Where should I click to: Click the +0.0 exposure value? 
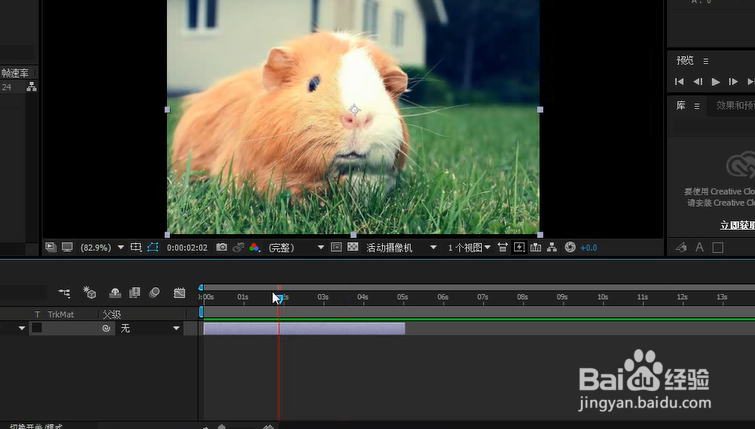click(588, 247)
